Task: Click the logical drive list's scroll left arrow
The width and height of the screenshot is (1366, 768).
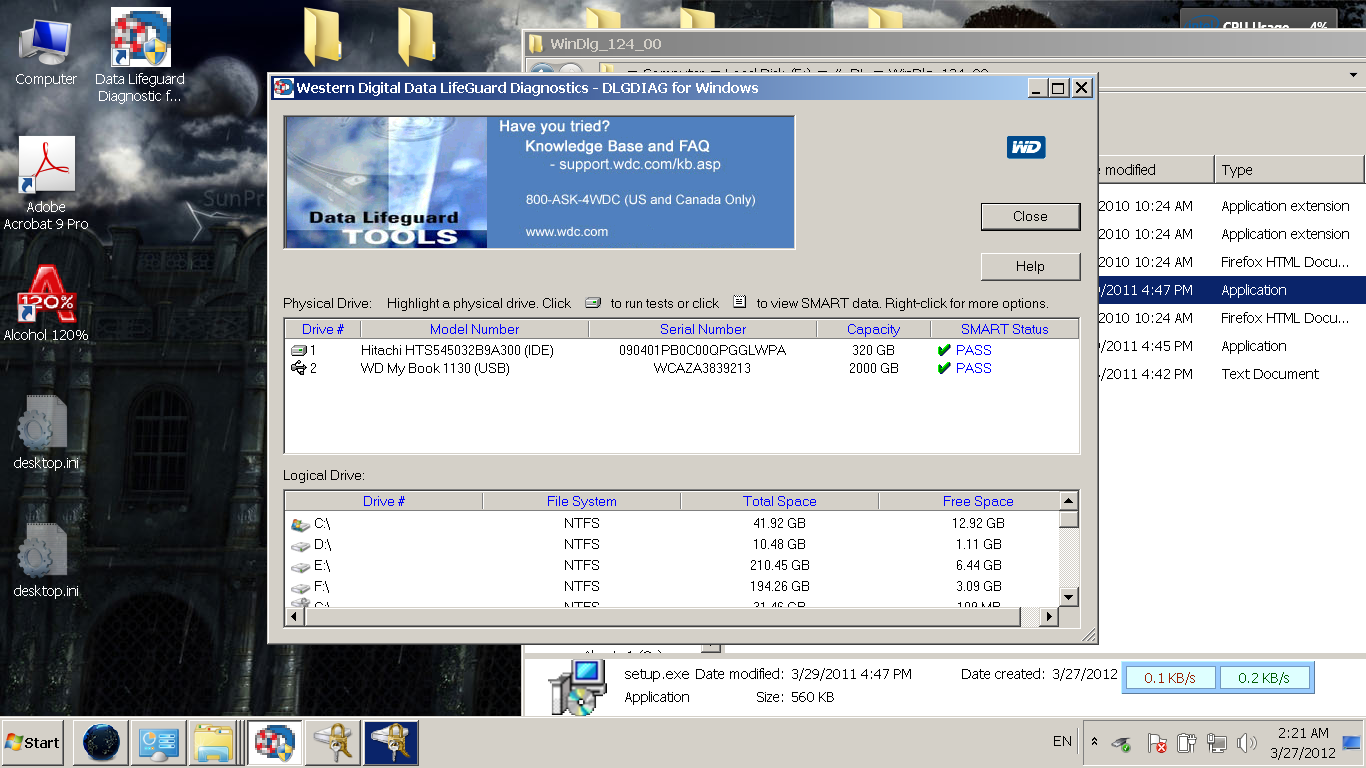Action: pos(295,617)
